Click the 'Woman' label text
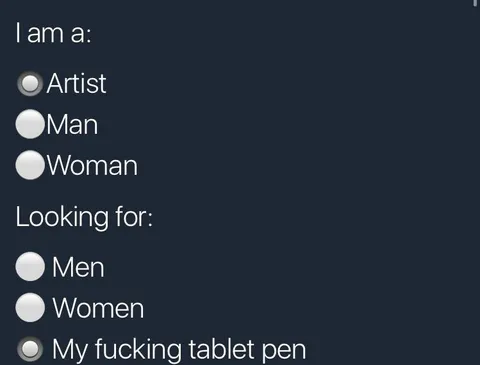Image resolution: width=480 pixels, height=365 pixels. (92, 166)
